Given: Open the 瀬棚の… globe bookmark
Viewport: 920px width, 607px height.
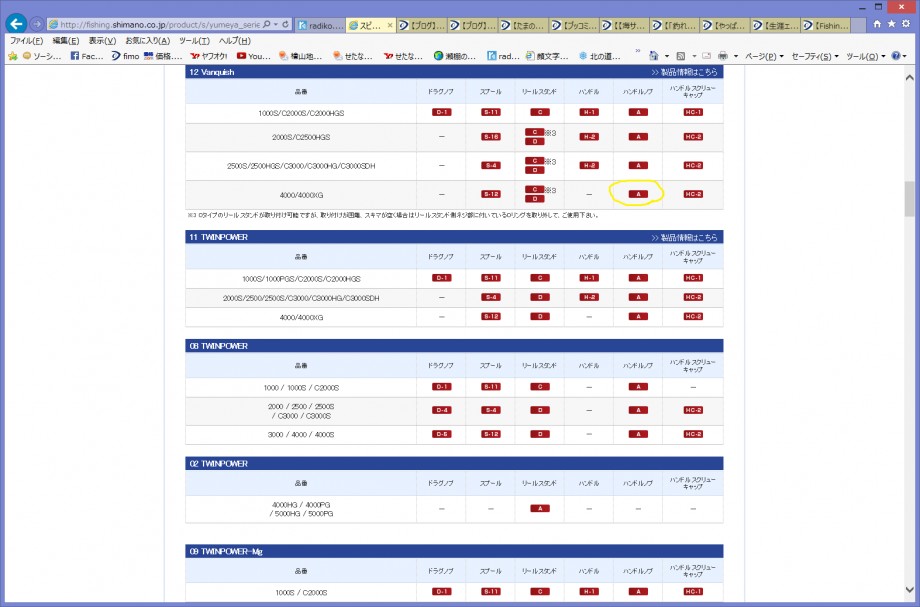Looking at the screenshot, I should point(455,56).
